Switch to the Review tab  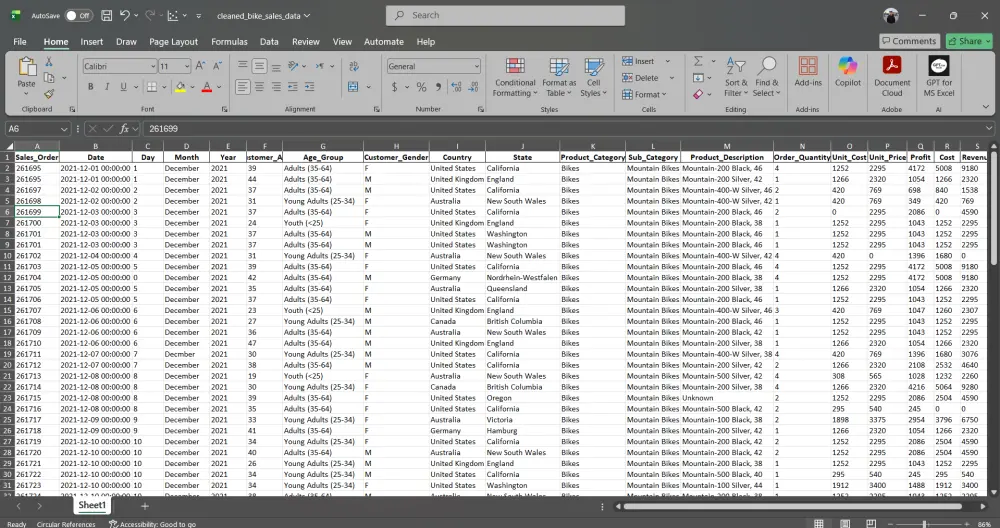305,41
